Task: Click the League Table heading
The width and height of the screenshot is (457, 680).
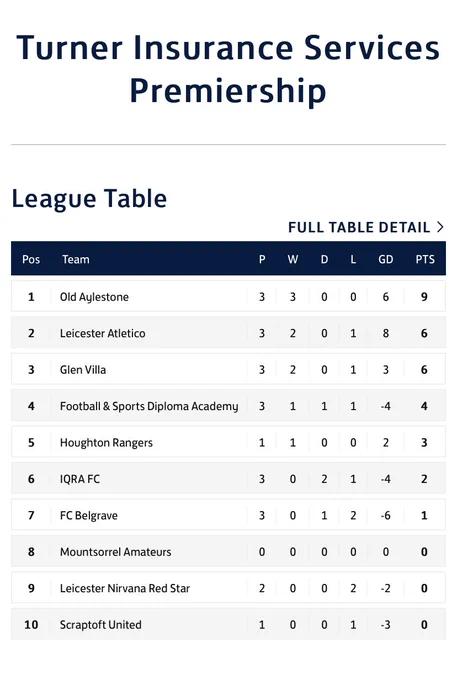Action: [x=89, y=199]
